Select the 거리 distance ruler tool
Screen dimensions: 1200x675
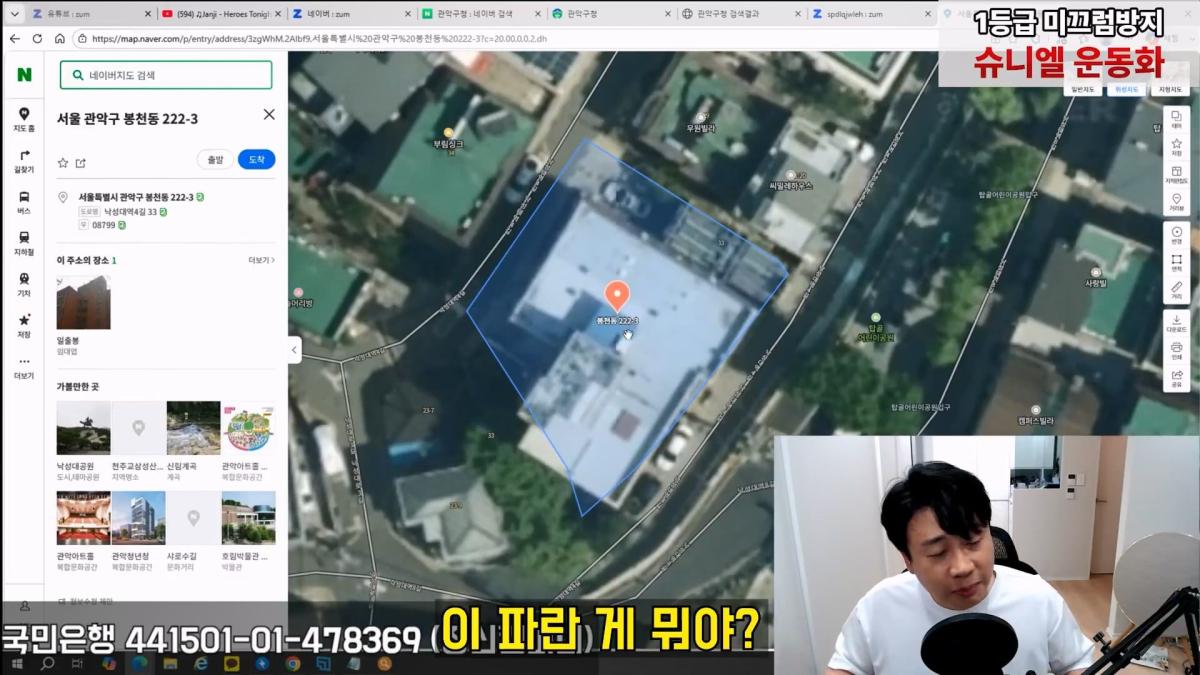[1176, 291]
